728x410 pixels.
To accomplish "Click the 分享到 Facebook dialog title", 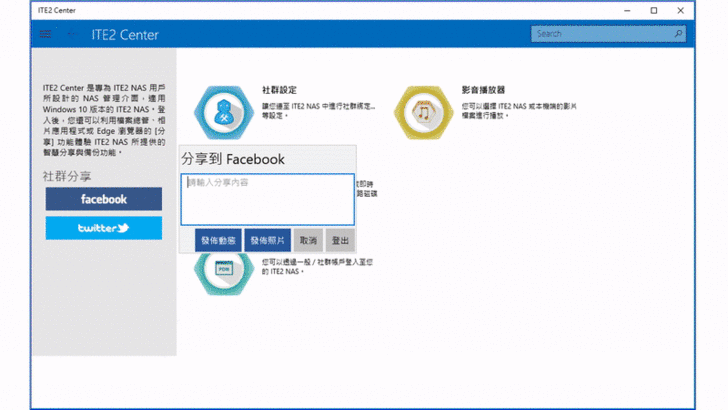I will [233, 159].
